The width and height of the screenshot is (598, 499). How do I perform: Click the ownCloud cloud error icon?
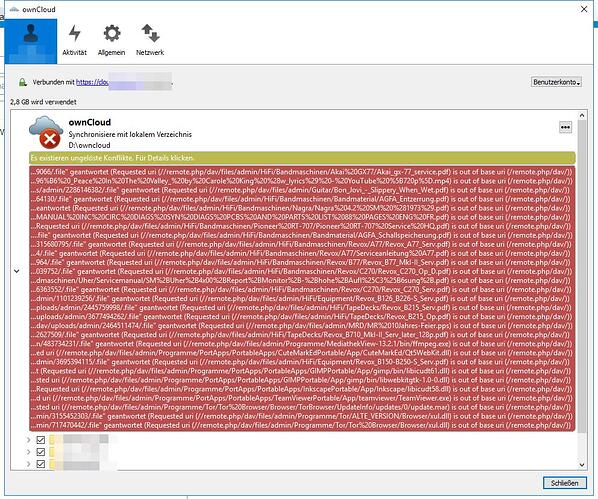[x=46, y=132]
